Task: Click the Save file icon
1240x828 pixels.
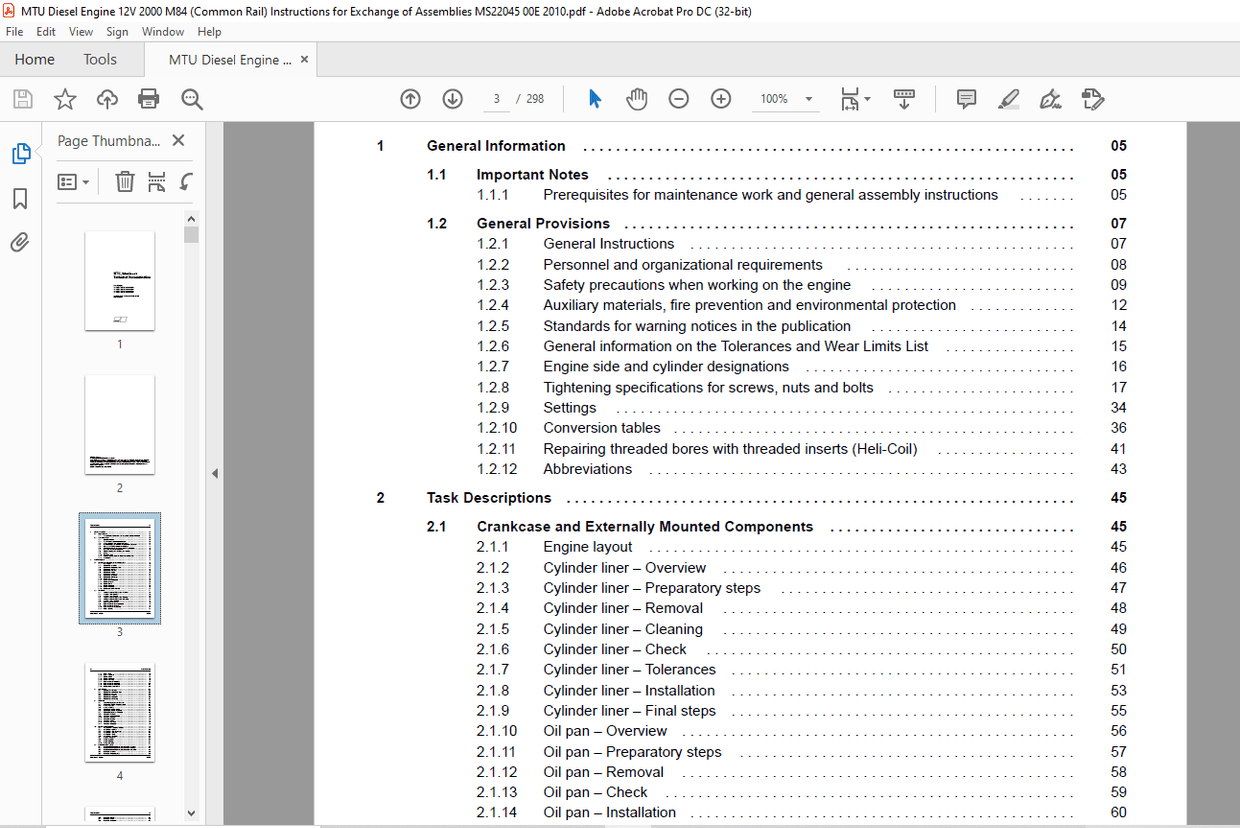Action: pos(22,99)
